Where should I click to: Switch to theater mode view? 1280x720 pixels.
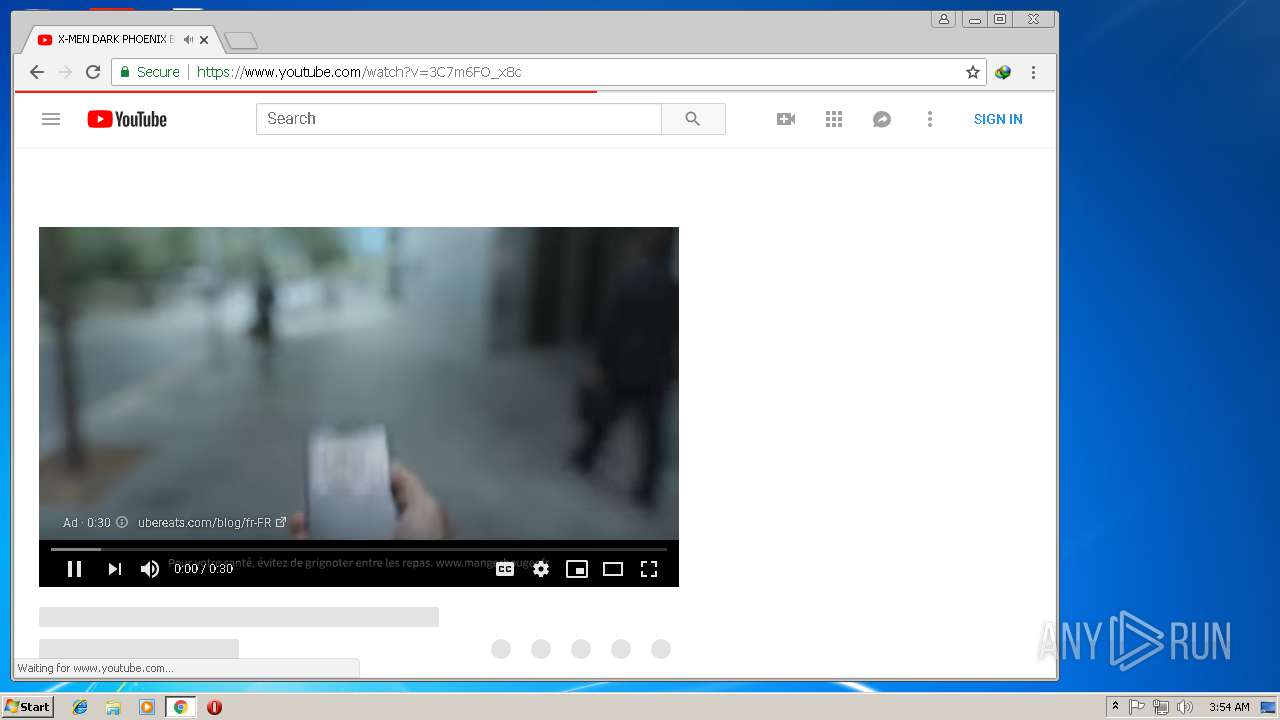[613, 569]
